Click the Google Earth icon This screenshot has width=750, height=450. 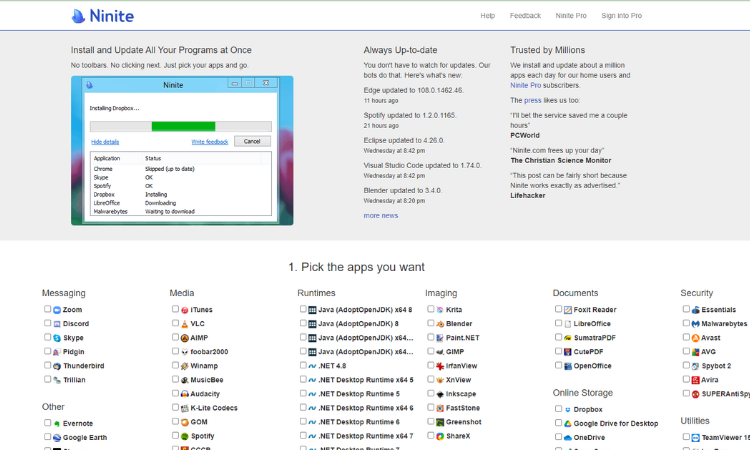(57, 438)
